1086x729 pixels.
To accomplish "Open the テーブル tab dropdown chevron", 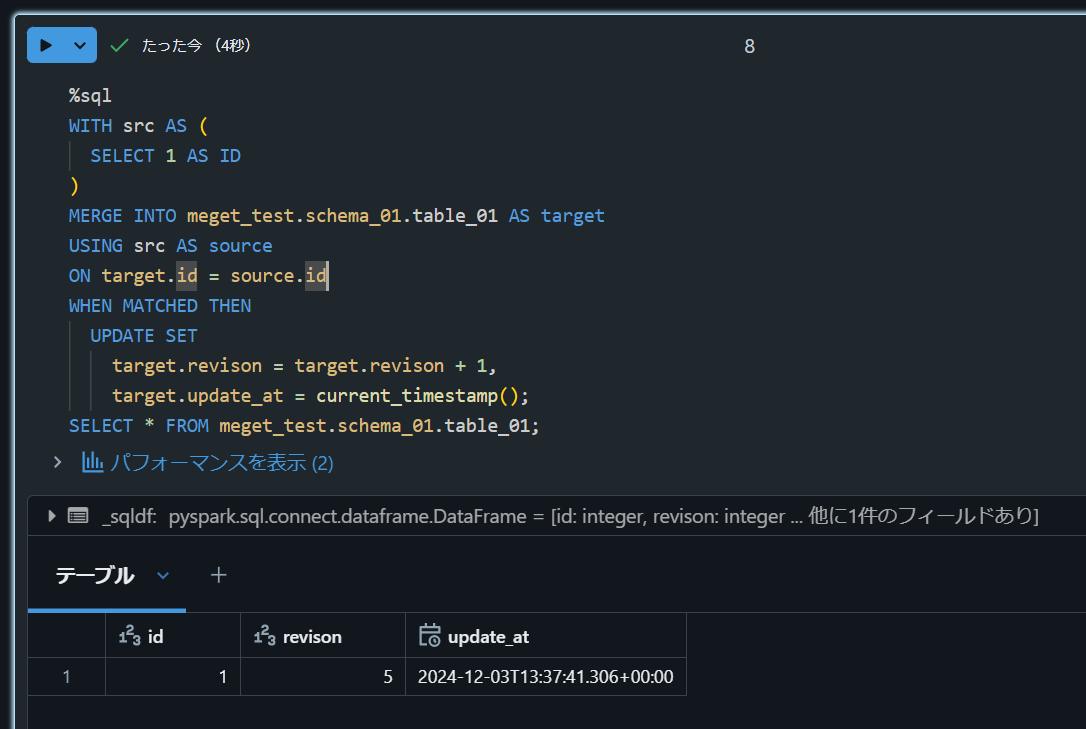I will pyautogui.click(x=163, y=575).
